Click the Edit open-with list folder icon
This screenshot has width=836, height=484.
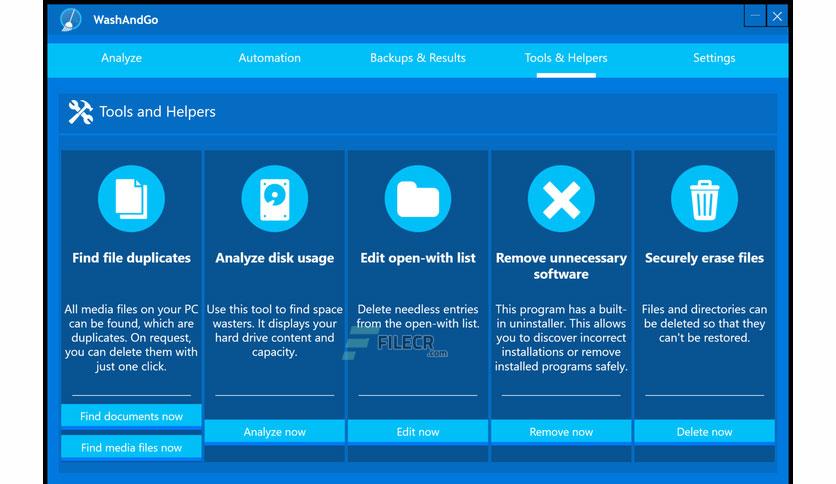coord(418,198)
